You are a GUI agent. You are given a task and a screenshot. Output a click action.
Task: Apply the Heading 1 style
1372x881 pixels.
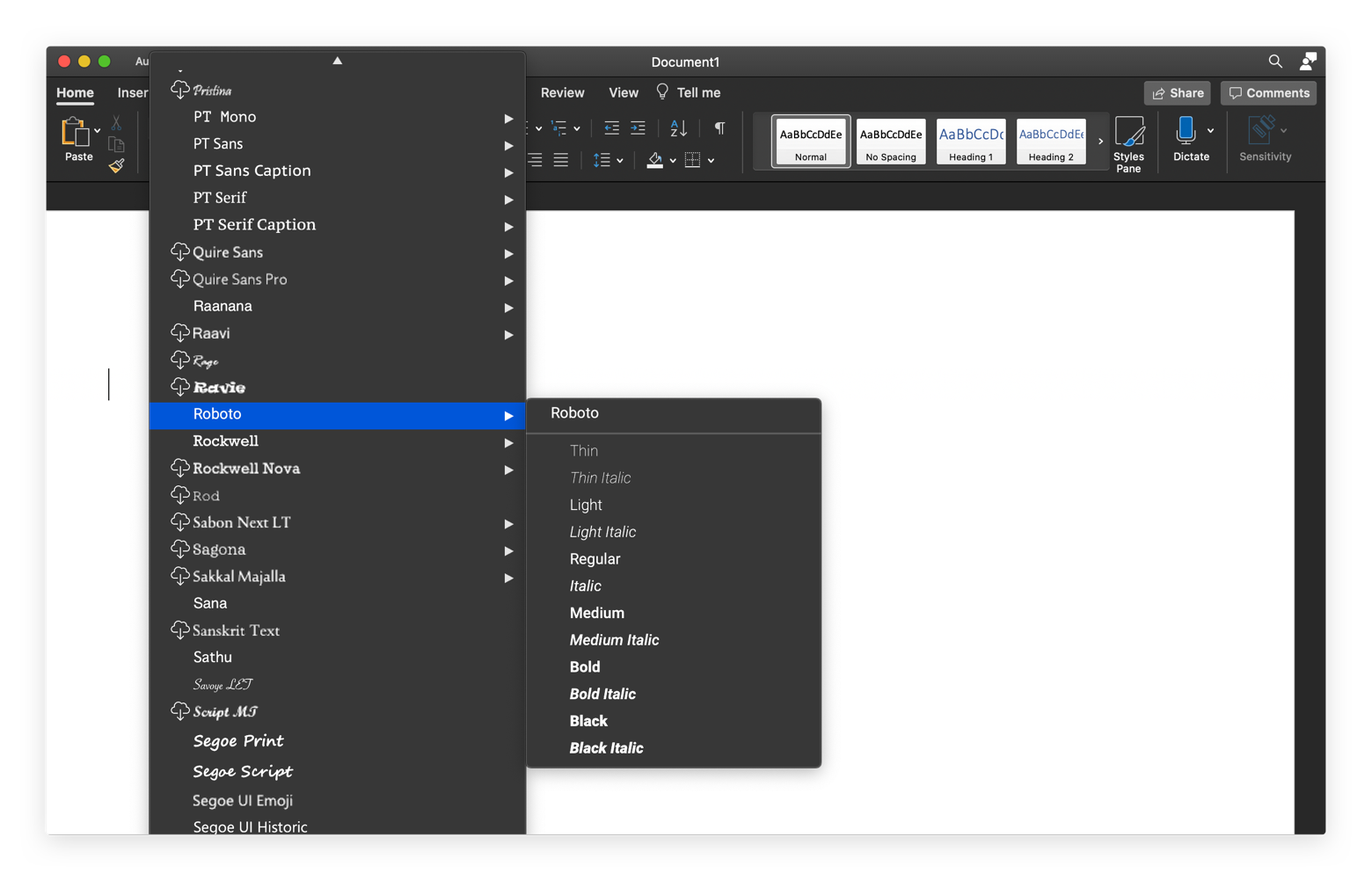click(x=970, y=141)
